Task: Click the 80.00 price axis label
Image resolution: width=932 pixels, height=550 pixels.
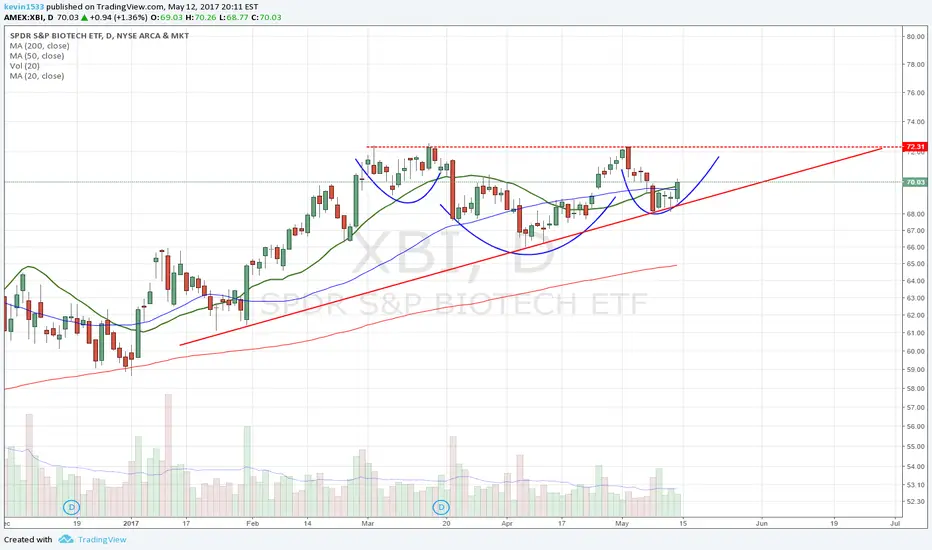Action: coord(915,37)
